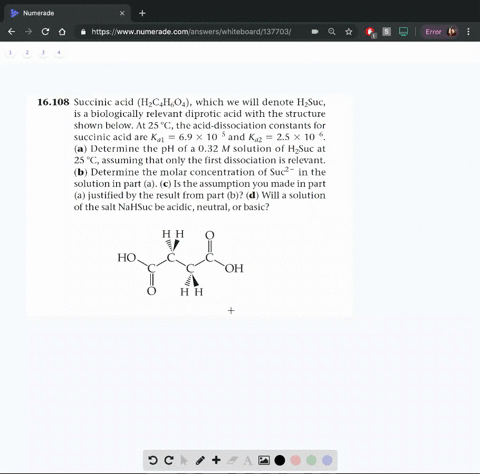480x474 pixels.
Task: Open the browser three-dot menu
Action: point(468,32)
